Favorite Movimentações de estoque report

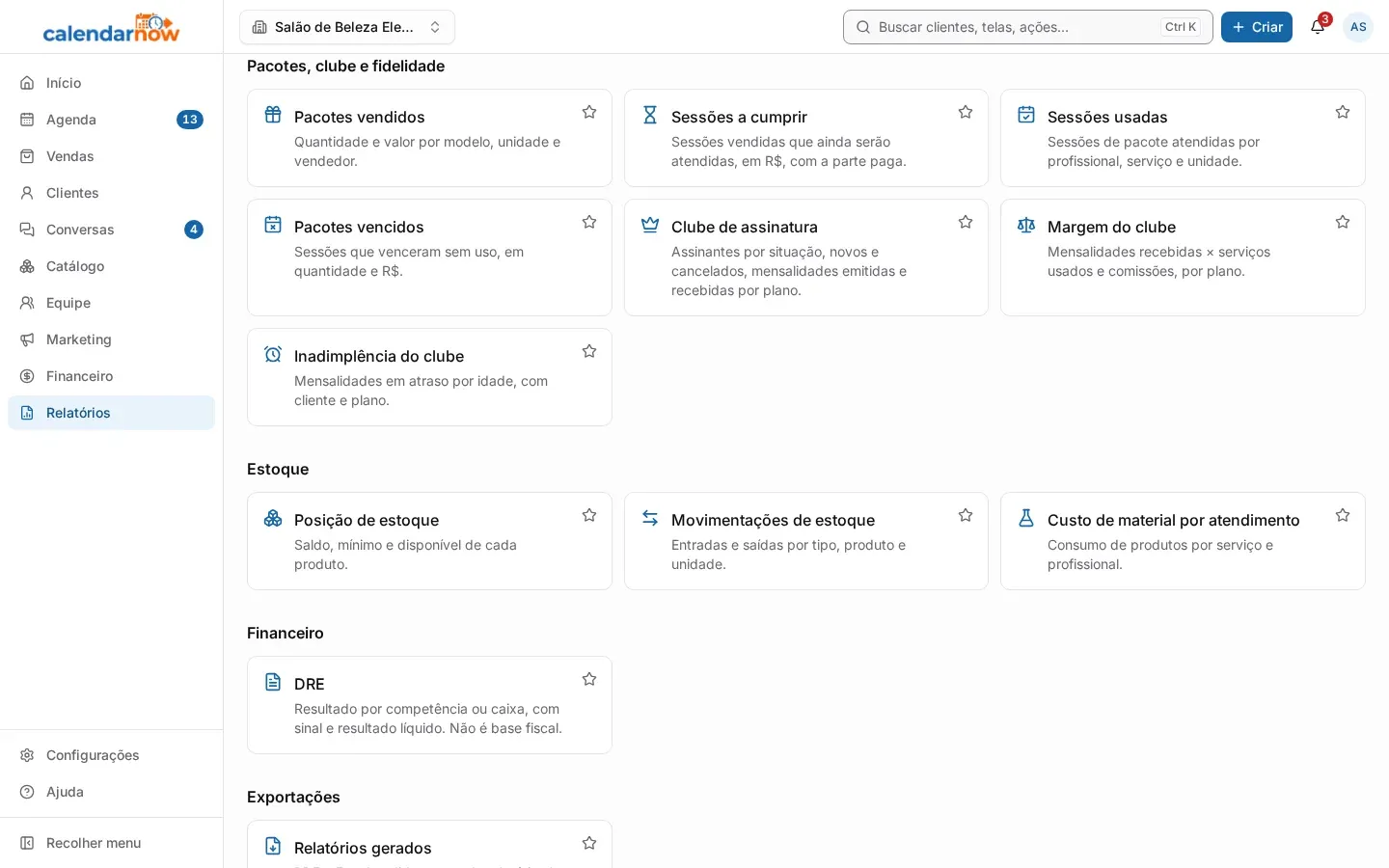tap(966, 515)
